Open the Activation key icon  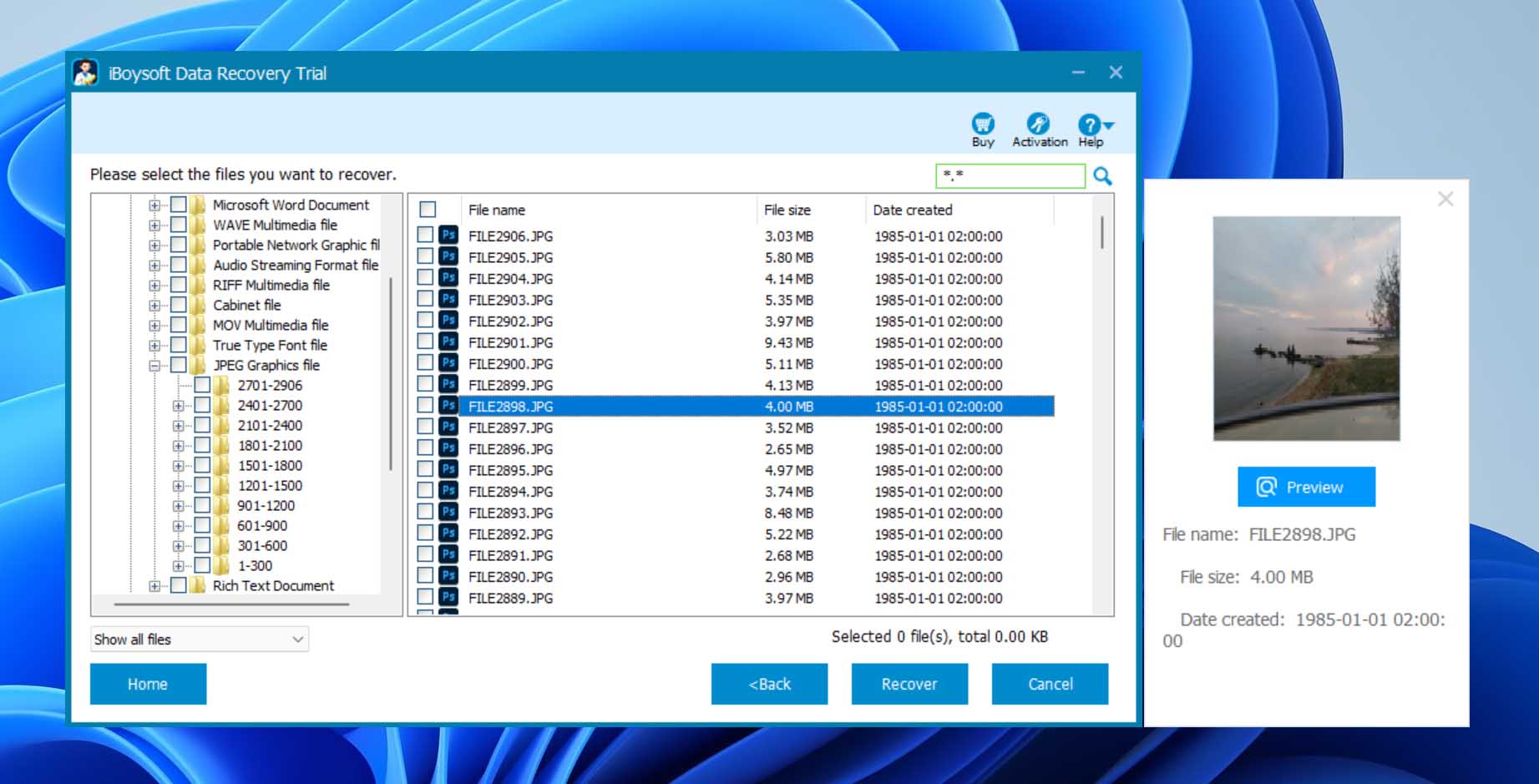tap(1038, 125)
